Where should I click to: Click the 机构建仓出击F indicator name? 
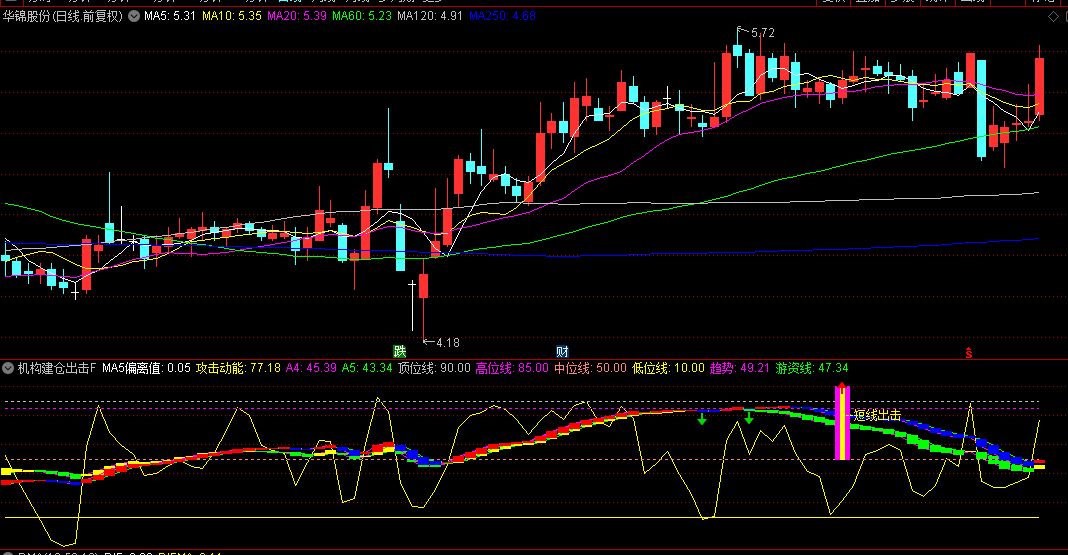[57, 368]
